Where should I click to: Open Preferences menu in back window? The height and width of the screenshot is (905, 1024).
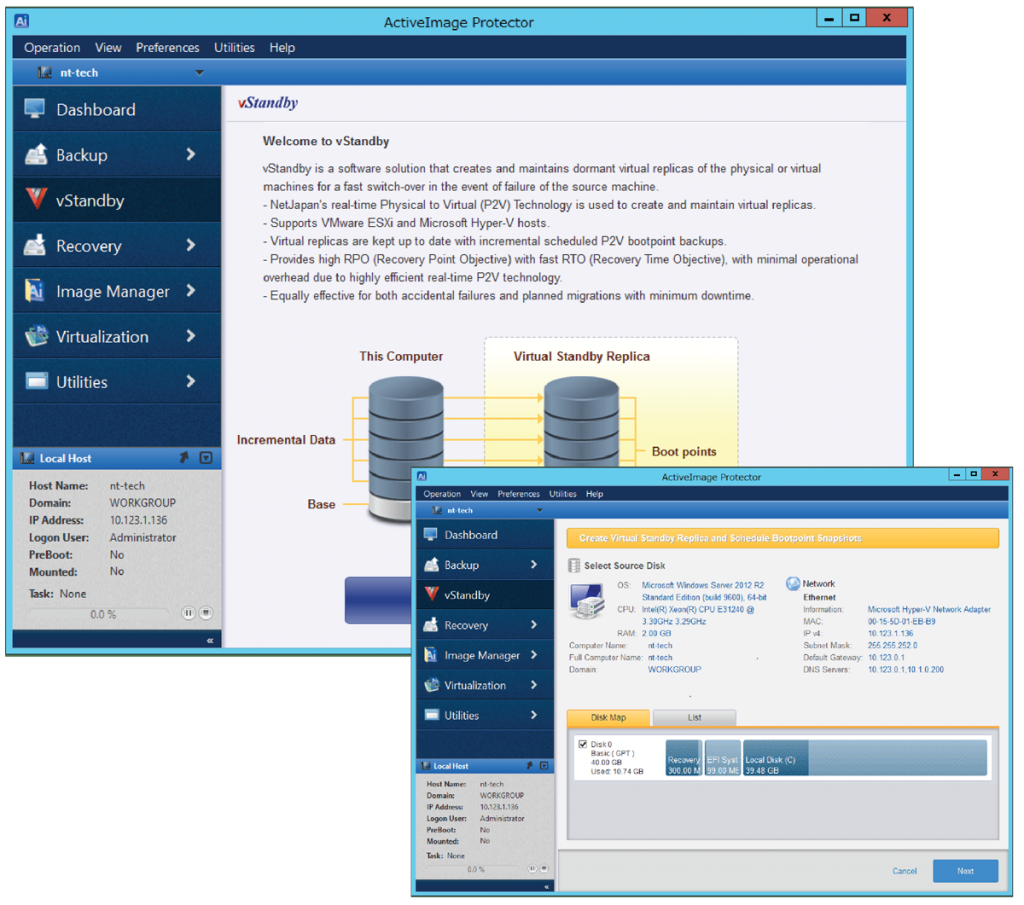(167, 47)
